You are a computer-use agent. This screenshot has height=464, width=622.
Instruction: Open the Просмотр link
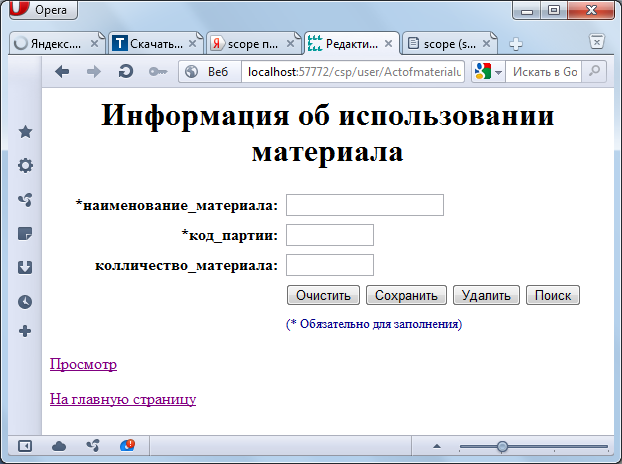click(x=83, y=364)
